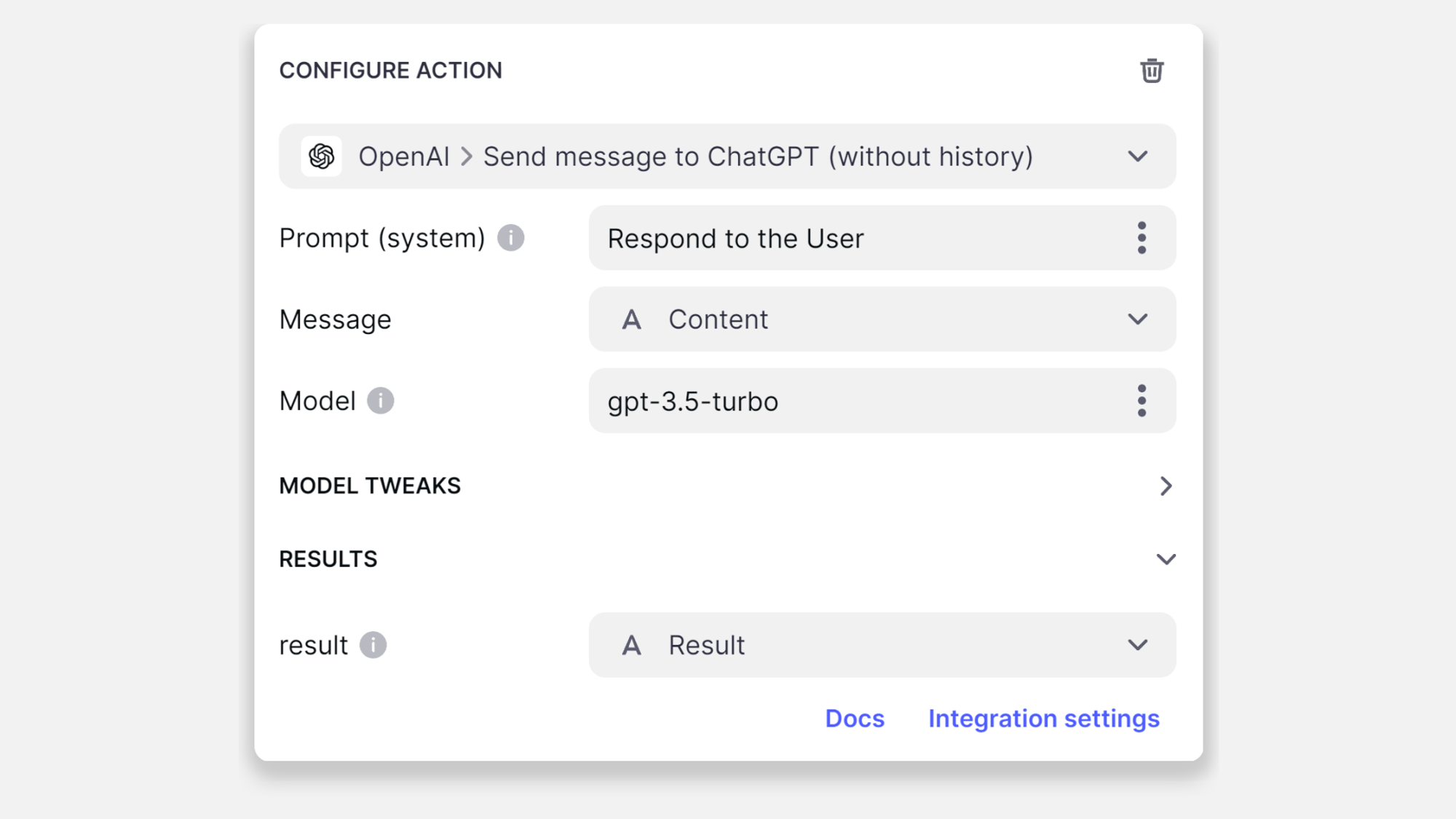Image resolution: width=1456 pixels, height=819 pixels.
Task: Open Message Content variable dropdown
Action: [x=1137, y=320]
